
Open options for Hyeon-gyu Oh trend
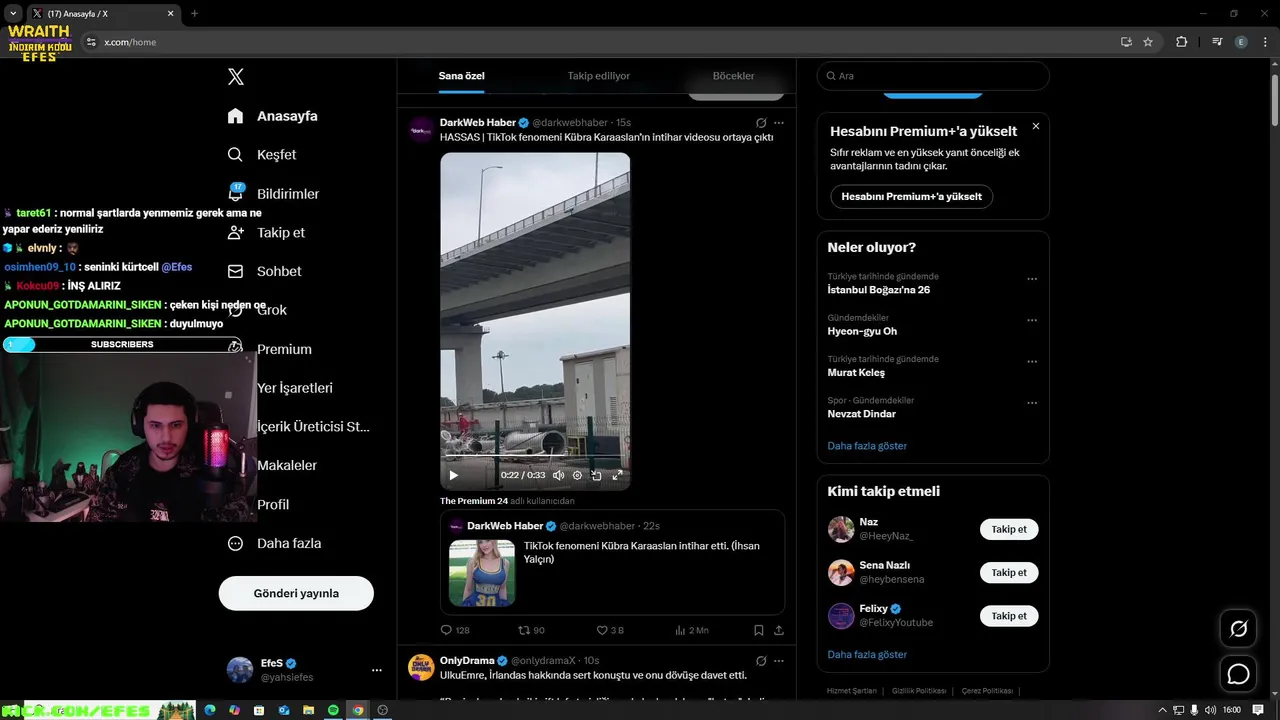tap(1032, 320)
